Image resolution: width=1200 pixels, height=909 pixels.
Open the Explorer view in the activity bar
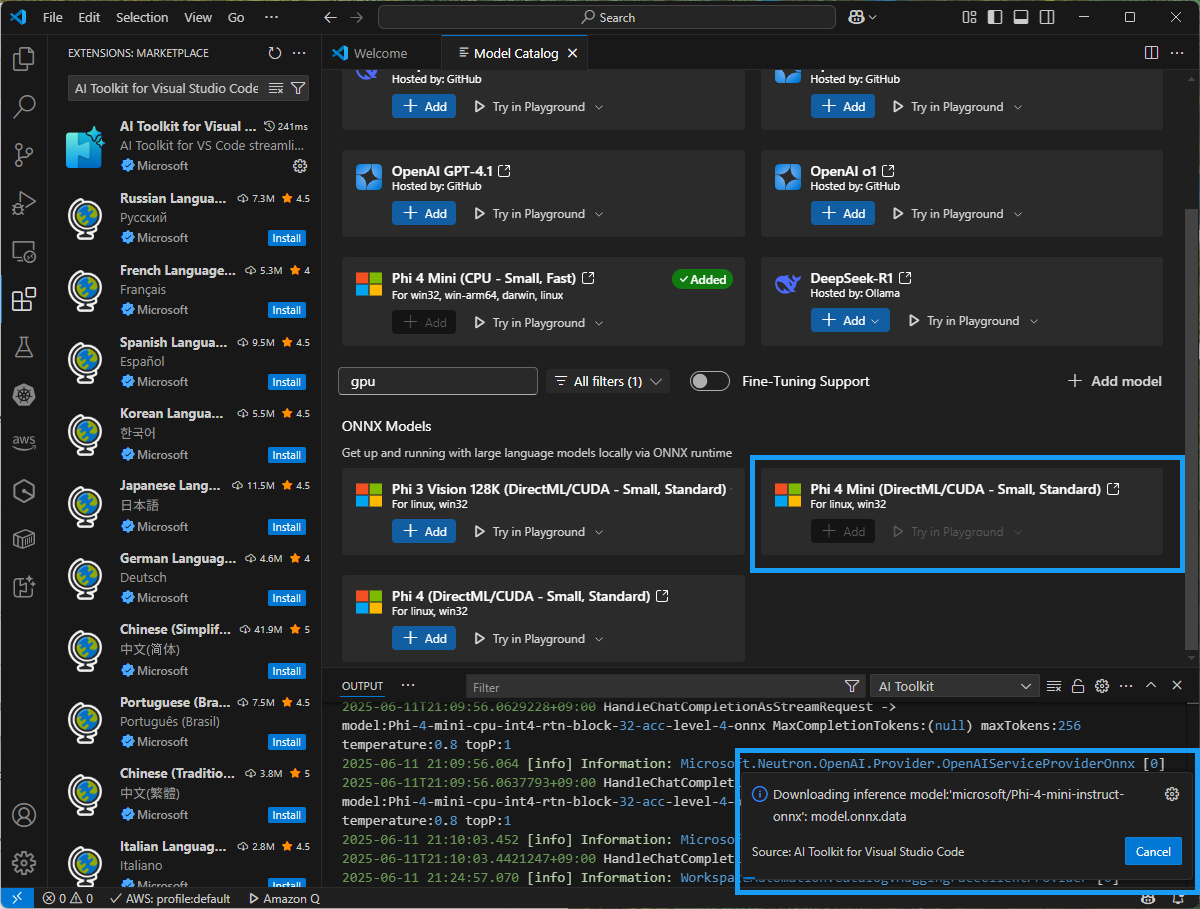(24, 59)
